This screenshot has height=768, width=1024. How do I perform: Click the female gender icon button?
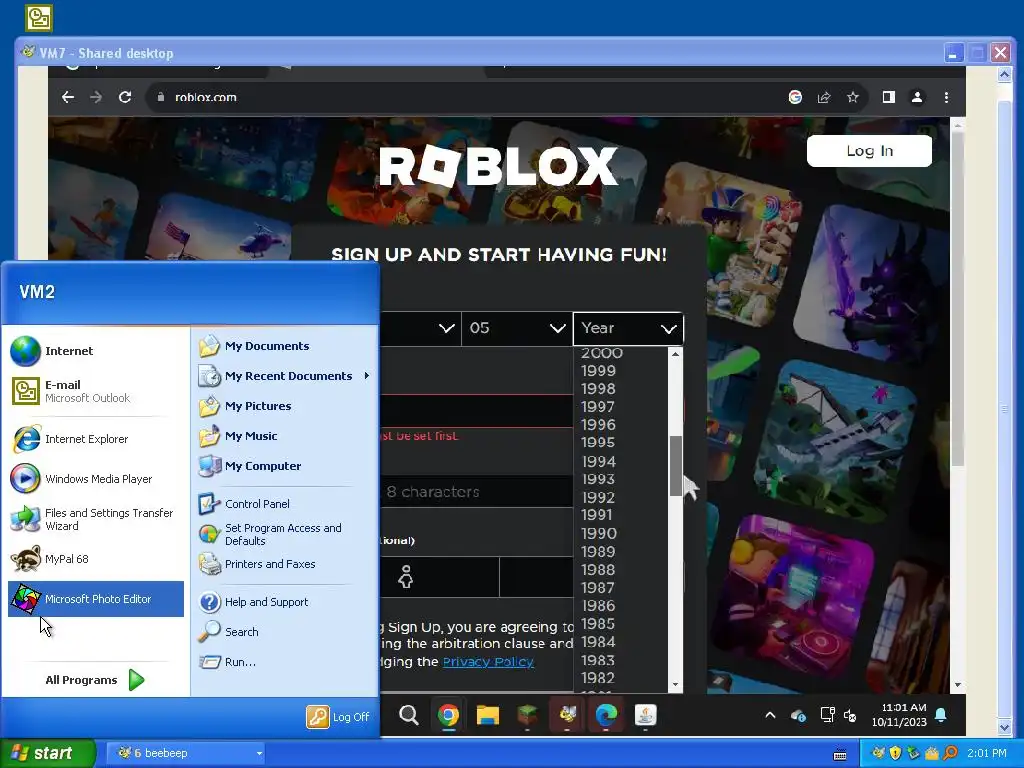pyautogui.click(x=406, y=577)
